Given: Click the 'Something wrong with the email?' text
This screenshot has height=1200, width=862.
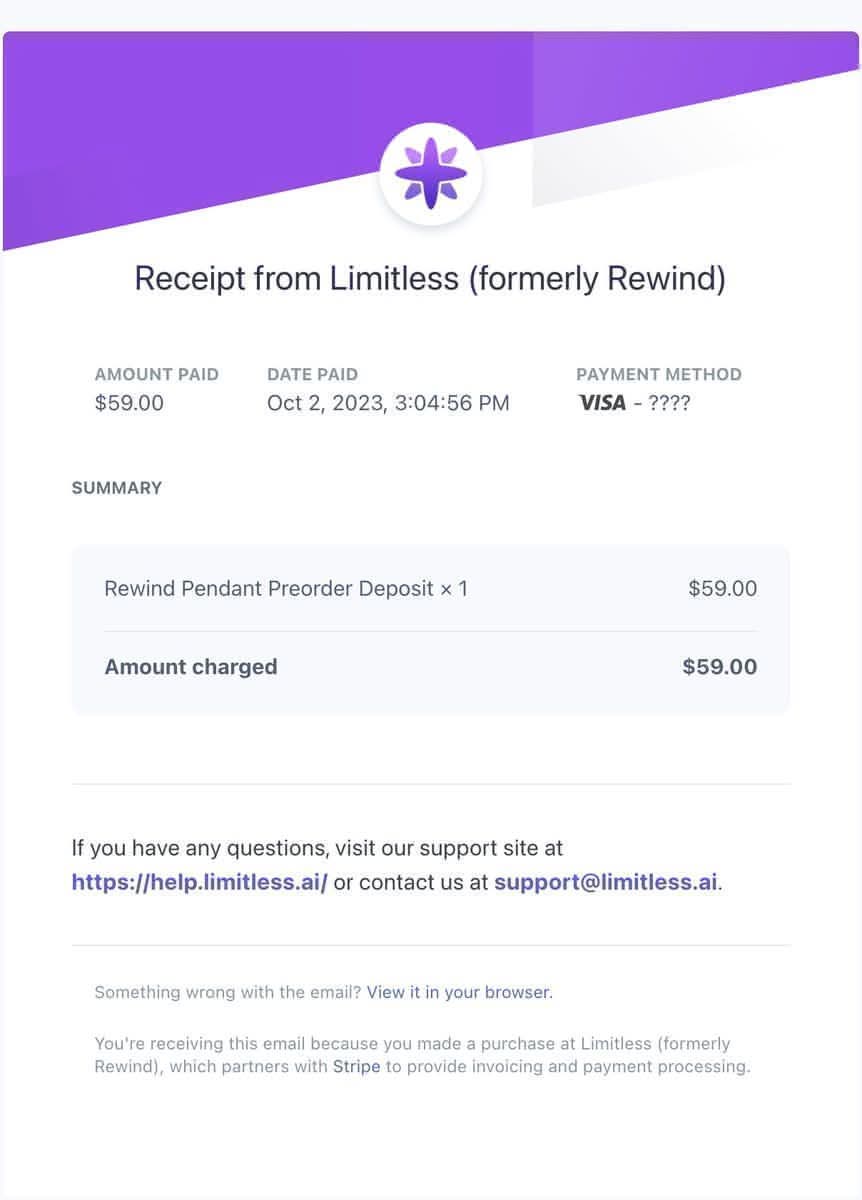Looking at the screenshot, I should click(227, 993).
